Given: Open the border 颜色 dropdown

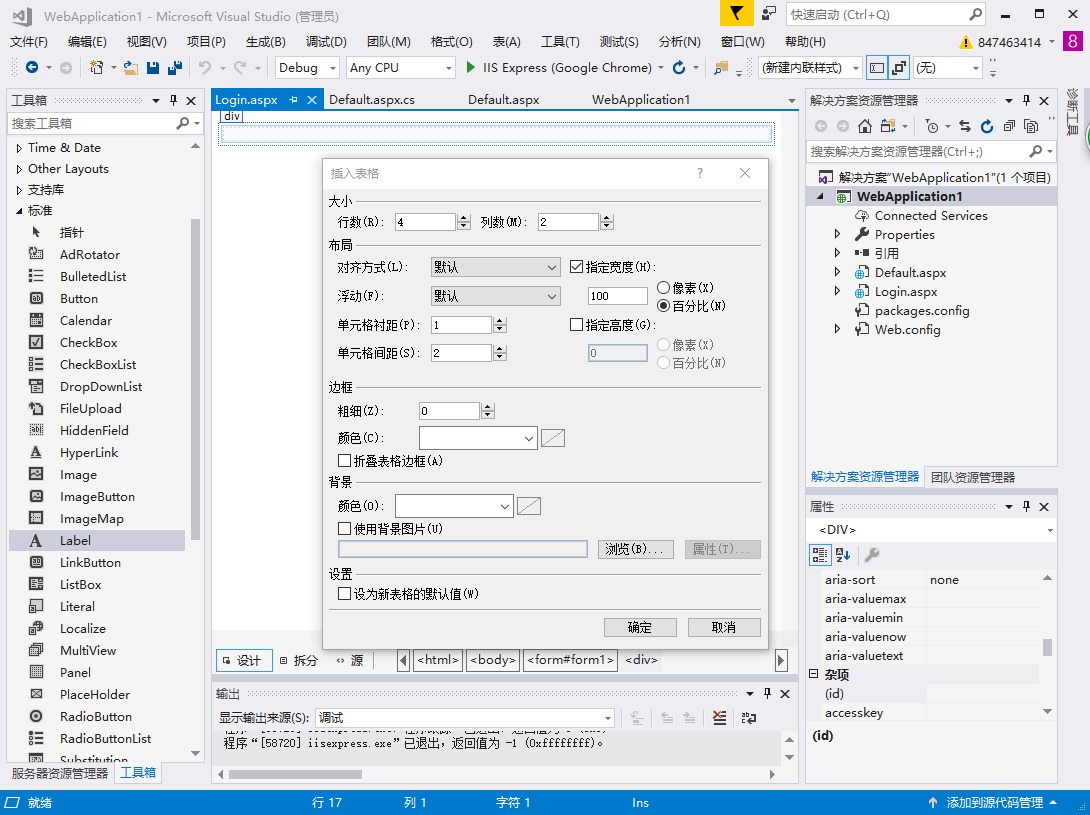Looking at the screenshot, I should [478, 438].
